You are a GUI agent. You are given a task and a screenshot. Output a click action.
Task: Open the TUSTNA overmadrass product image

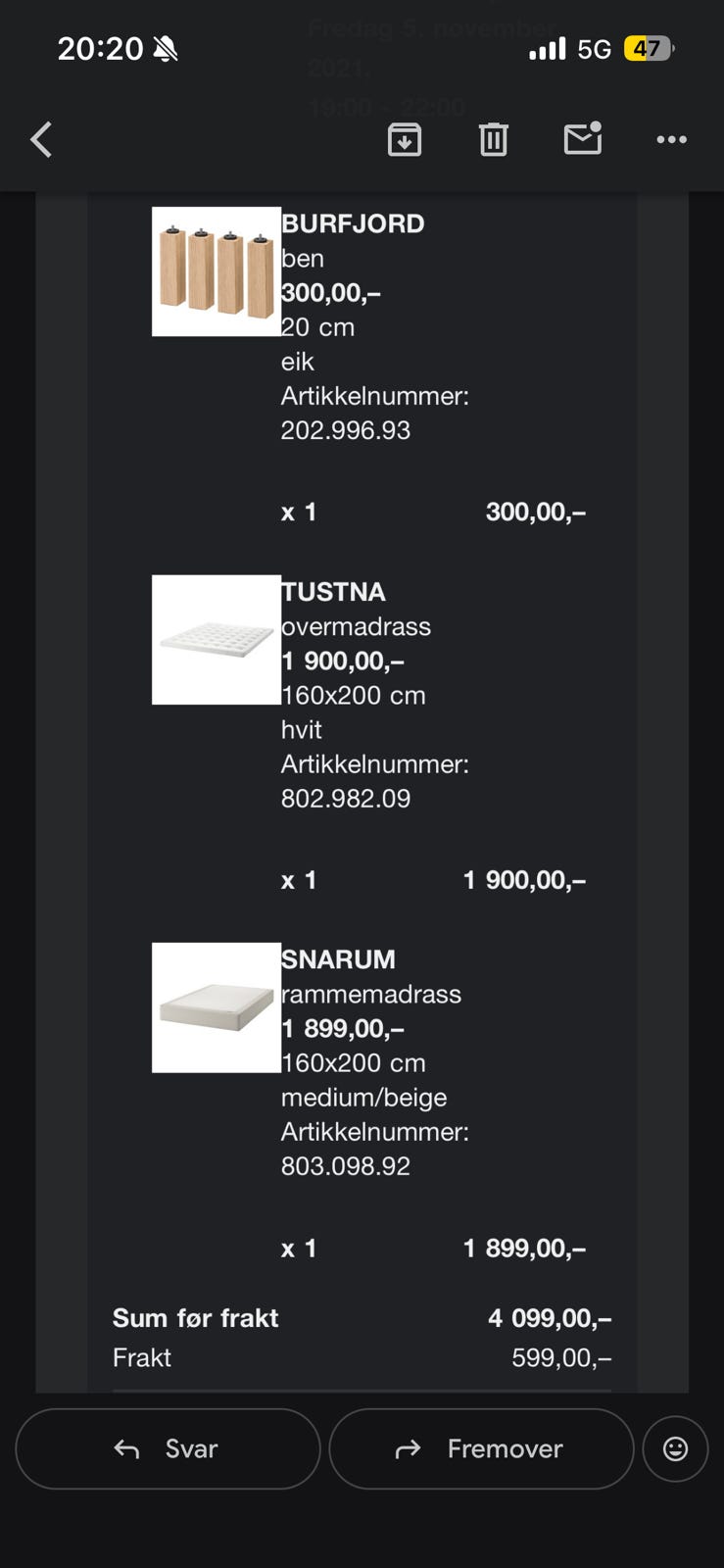point(217,640)
